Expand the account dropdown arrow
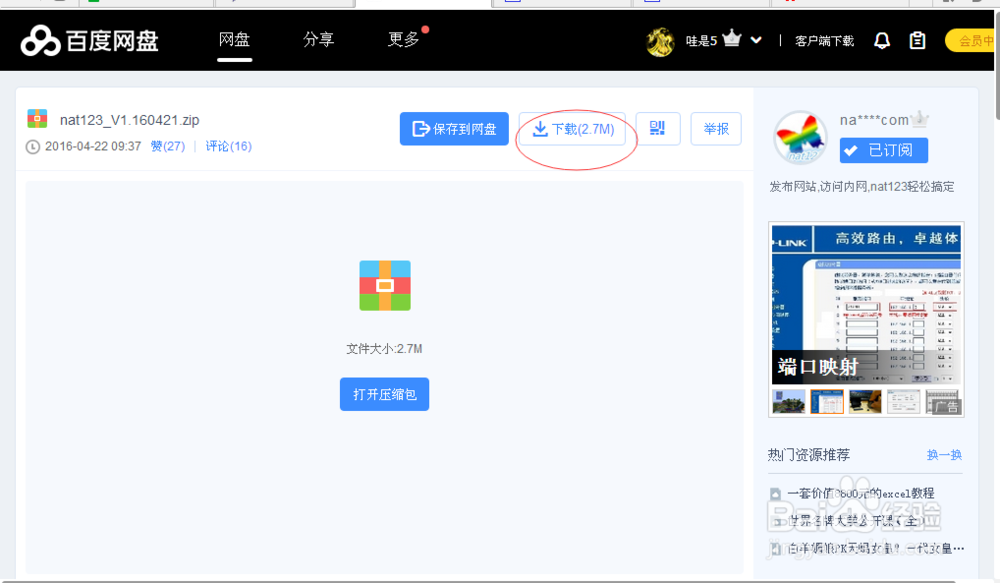This screenshot has height=583, width=1000. coord(756,40)
